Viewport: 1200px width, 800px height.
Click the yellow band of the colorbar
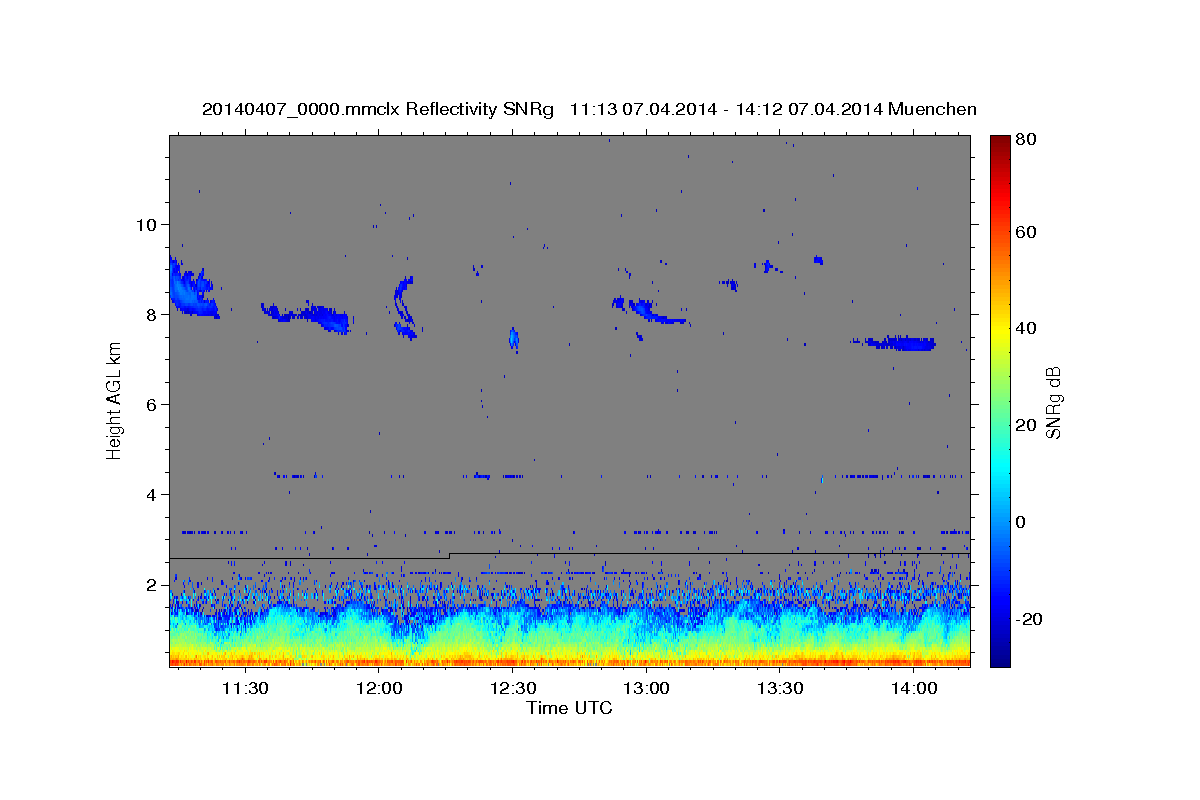click(x=1000, y=330)
